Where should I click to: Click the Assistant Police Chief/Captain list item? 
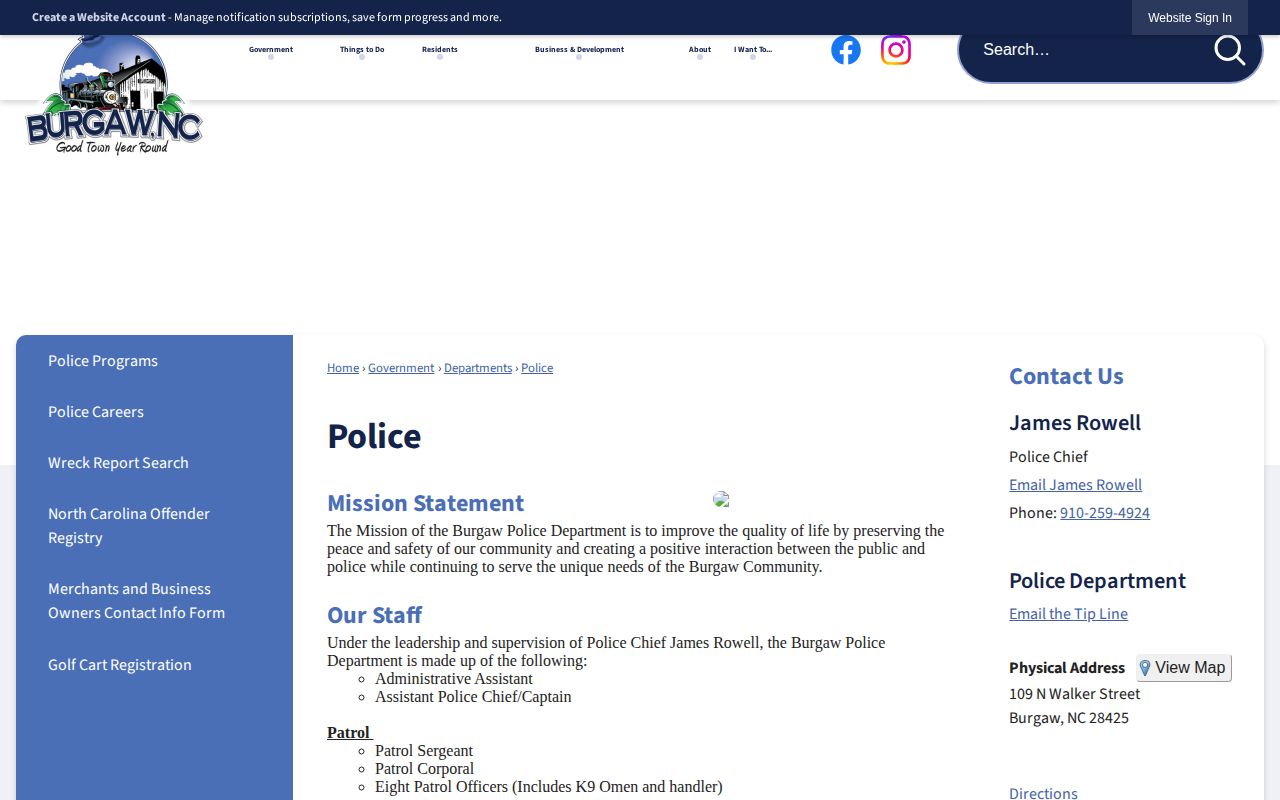(473, 697)
